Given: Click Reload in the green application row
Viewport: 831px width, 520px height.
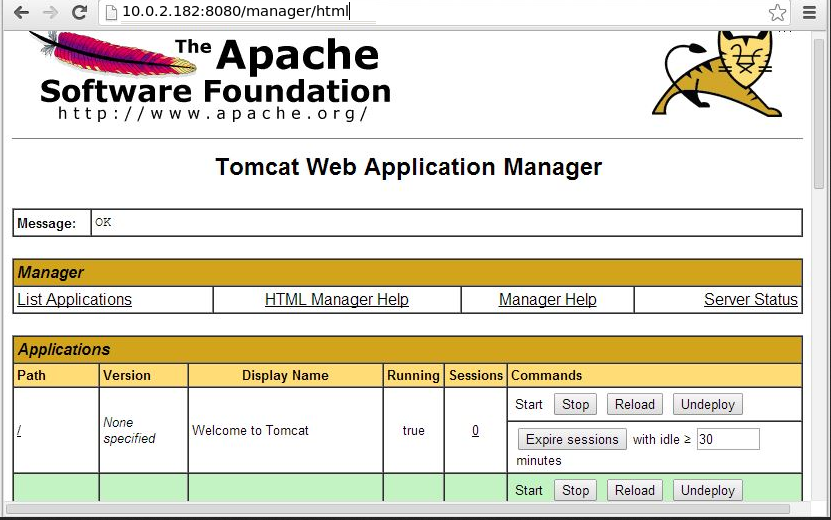Looking at the screenshot, I should (634, 490).
